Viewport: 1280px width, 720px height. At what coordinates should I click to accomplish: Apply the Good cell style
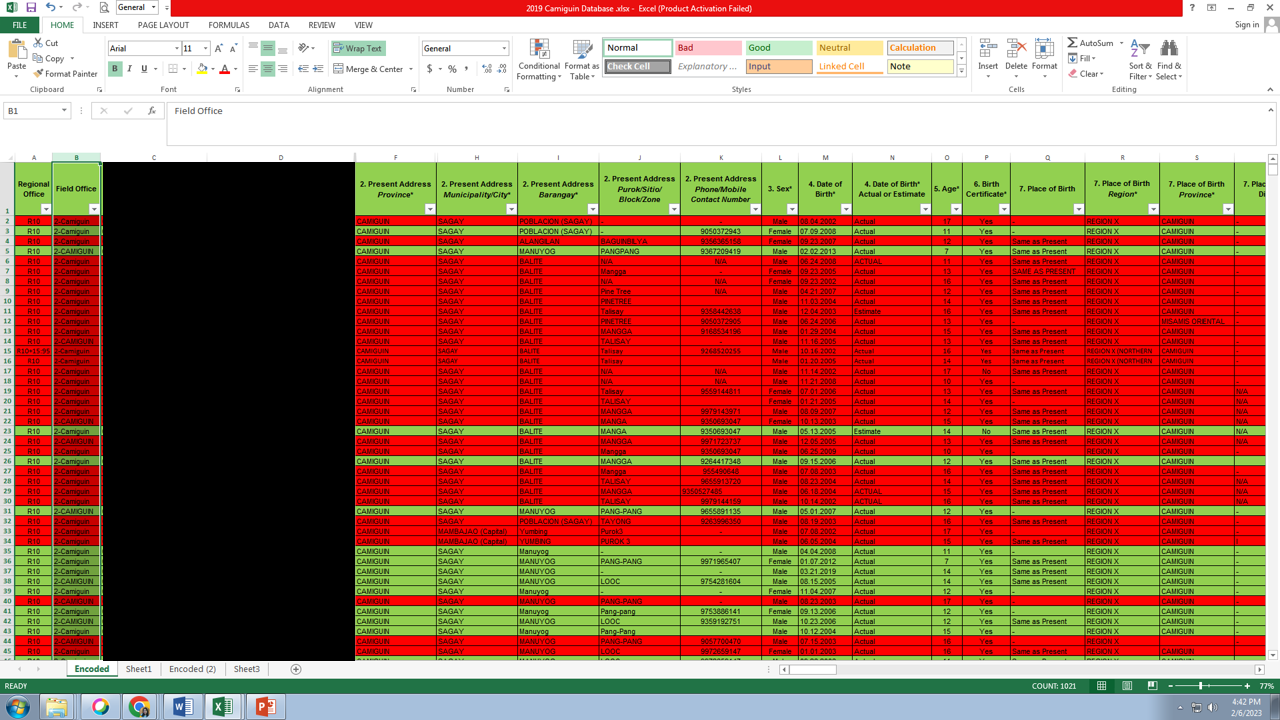779,48
